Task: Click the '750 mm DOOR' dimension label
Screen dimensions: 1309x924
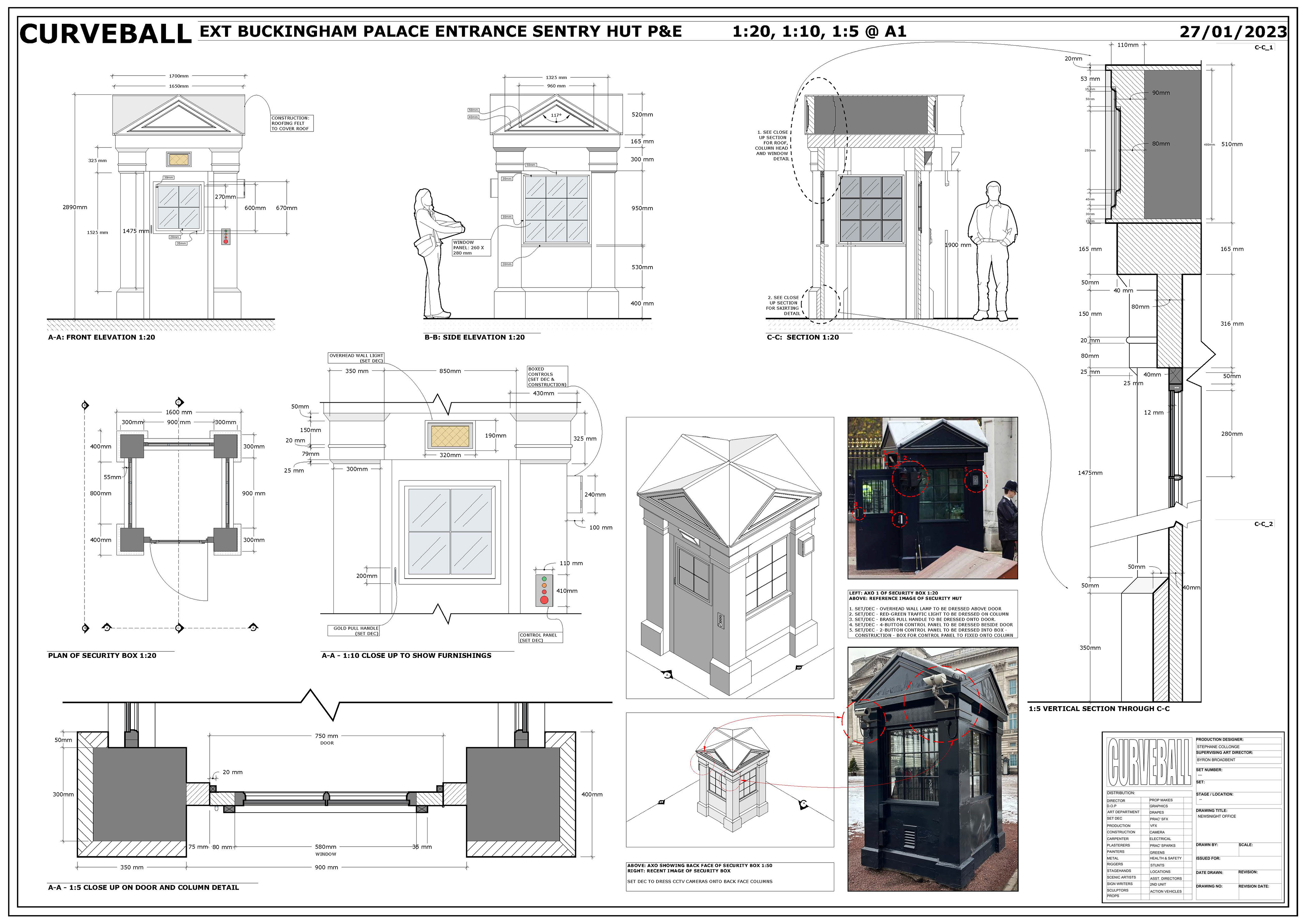Action: click(327, 739)
